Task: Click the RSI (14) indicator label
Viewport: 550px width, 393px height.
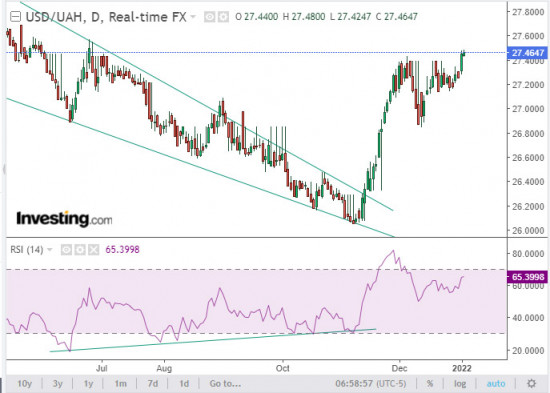Action: [x=27, y=250]
